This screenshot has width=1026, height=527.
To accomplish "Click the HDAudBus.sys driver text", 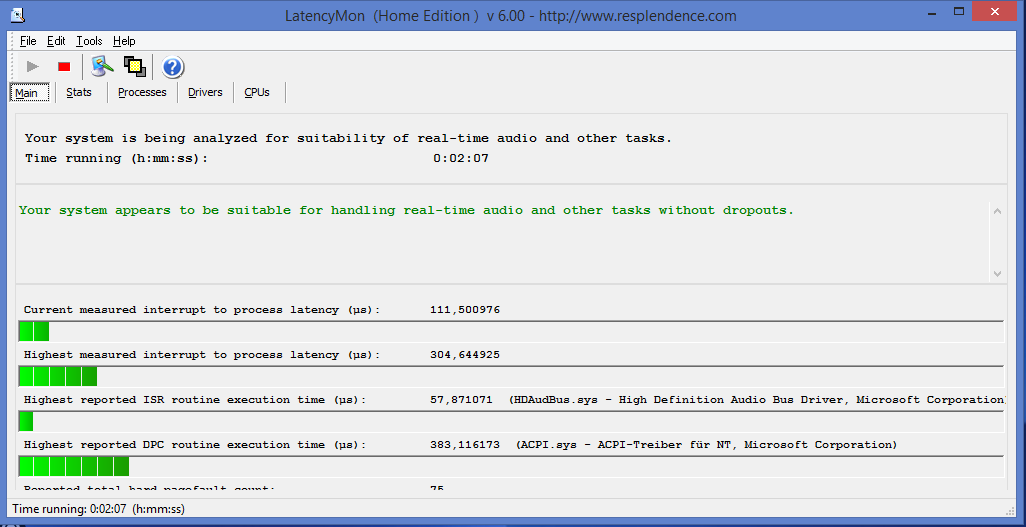I will pyautogui.click(x=756, y=399).
